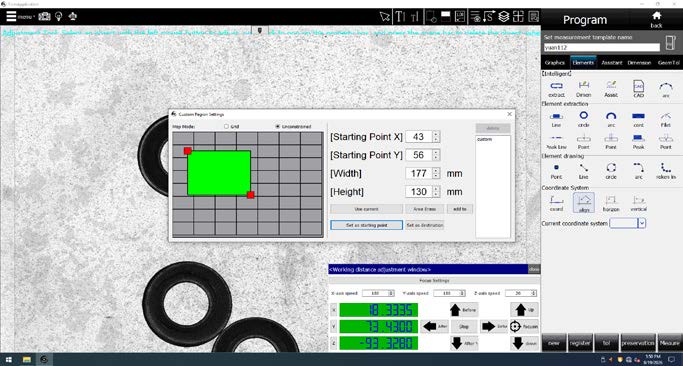The image size is (683, 366).
Task: Open the Current coordinate system dropdown
Action: click(642, 223)
